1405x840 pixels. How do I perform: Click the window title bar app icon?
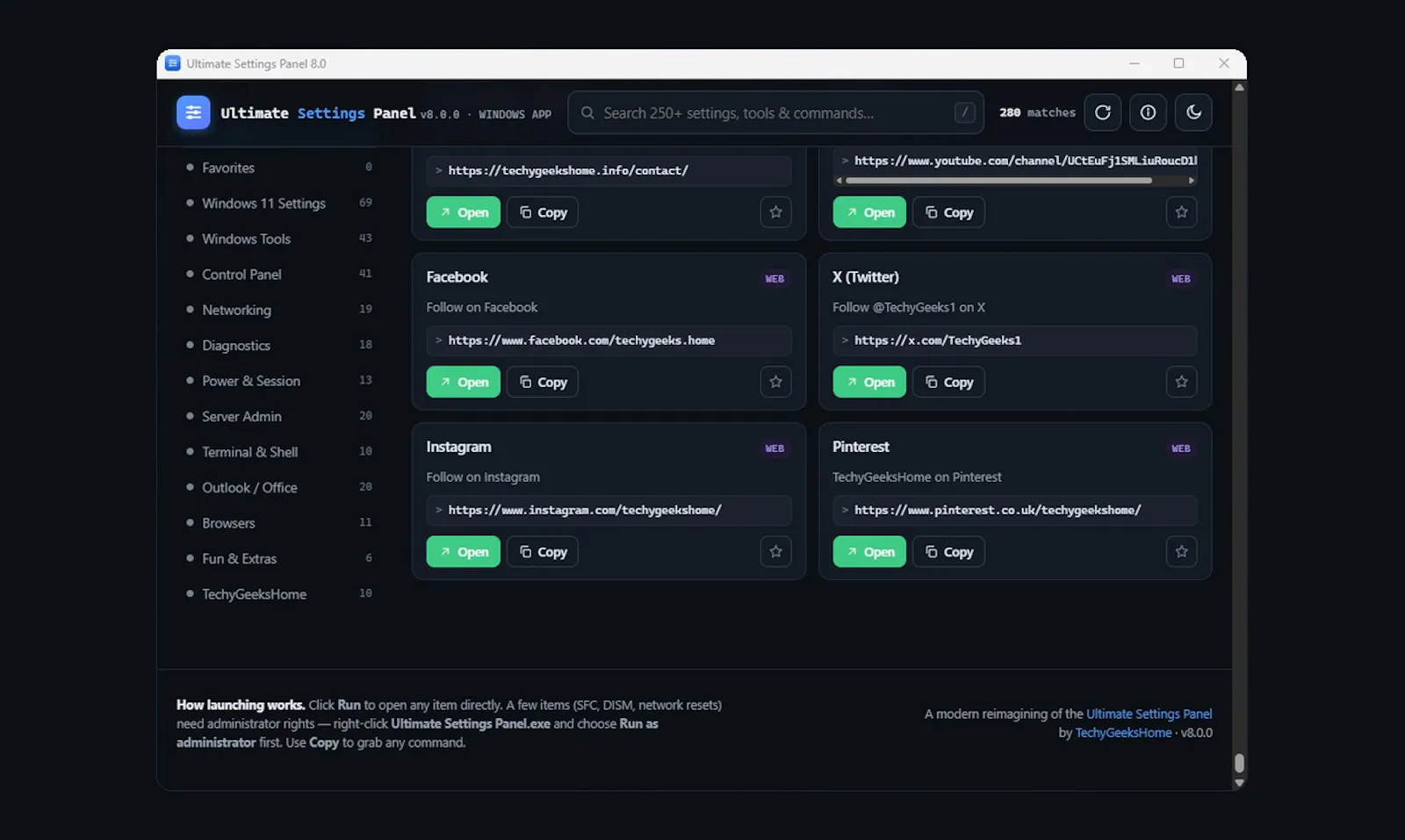pyautogui.click(x=173, y=63)
